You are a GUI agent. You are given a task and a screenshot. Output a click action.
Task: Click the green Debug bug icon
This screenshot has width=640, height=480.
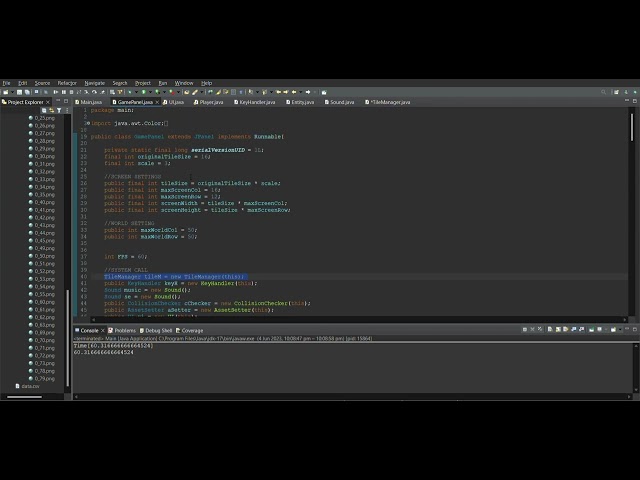[x=130, y=92]
